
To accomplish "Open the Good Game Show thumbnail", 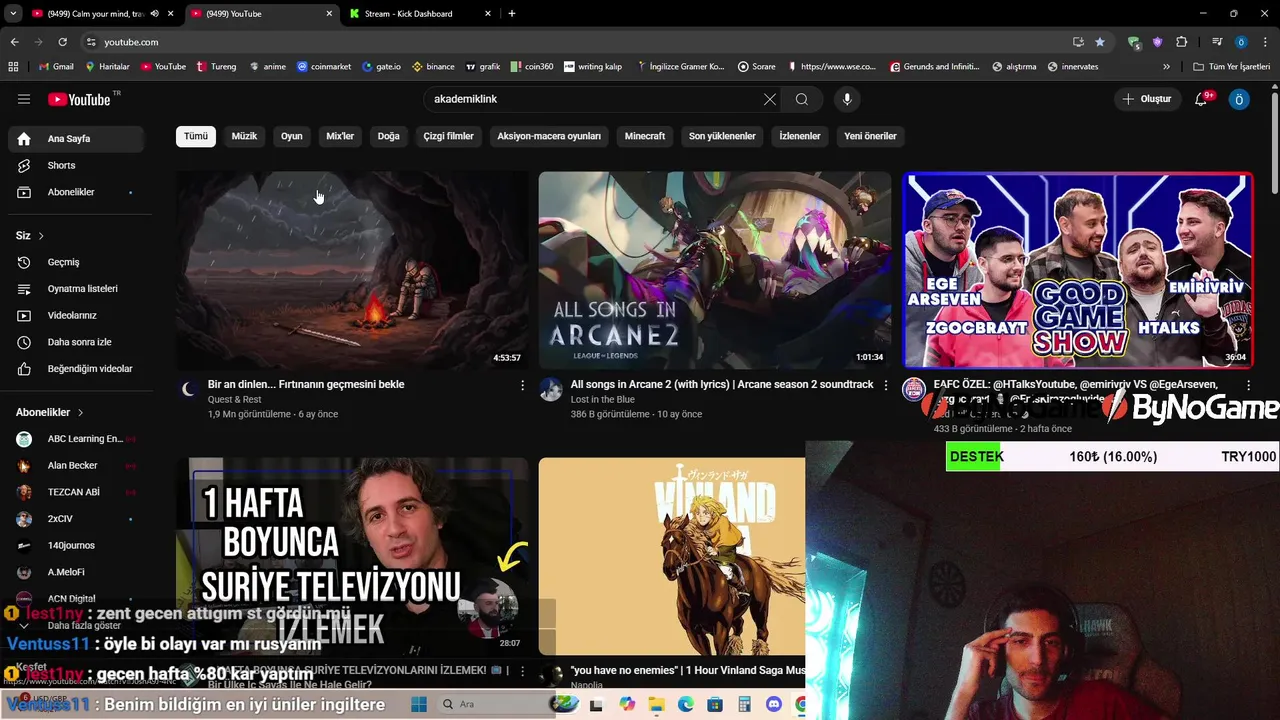I will click(x=1077, y=270).
